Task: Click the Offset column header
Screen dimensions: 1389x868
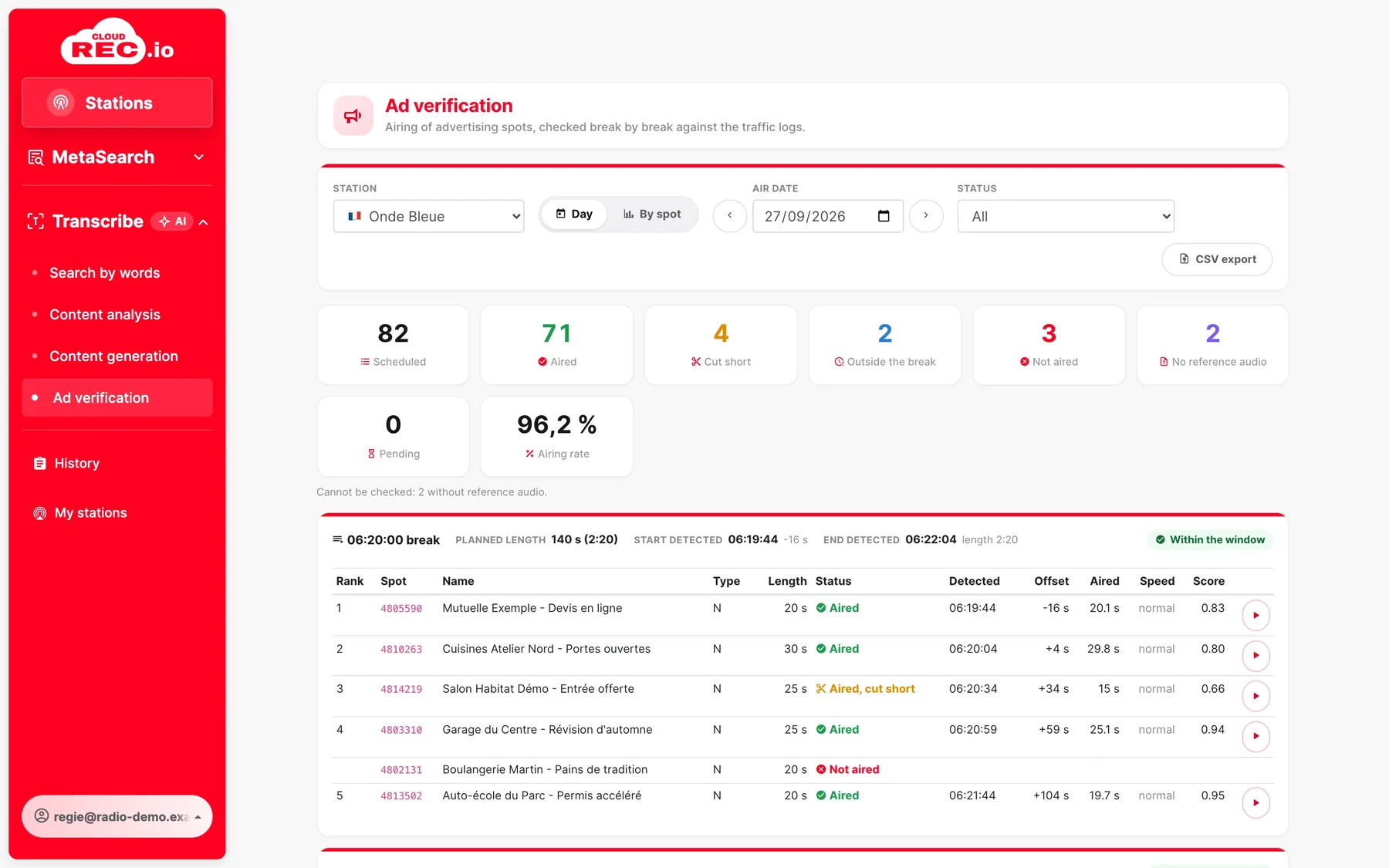Action: pos(1051,582)
